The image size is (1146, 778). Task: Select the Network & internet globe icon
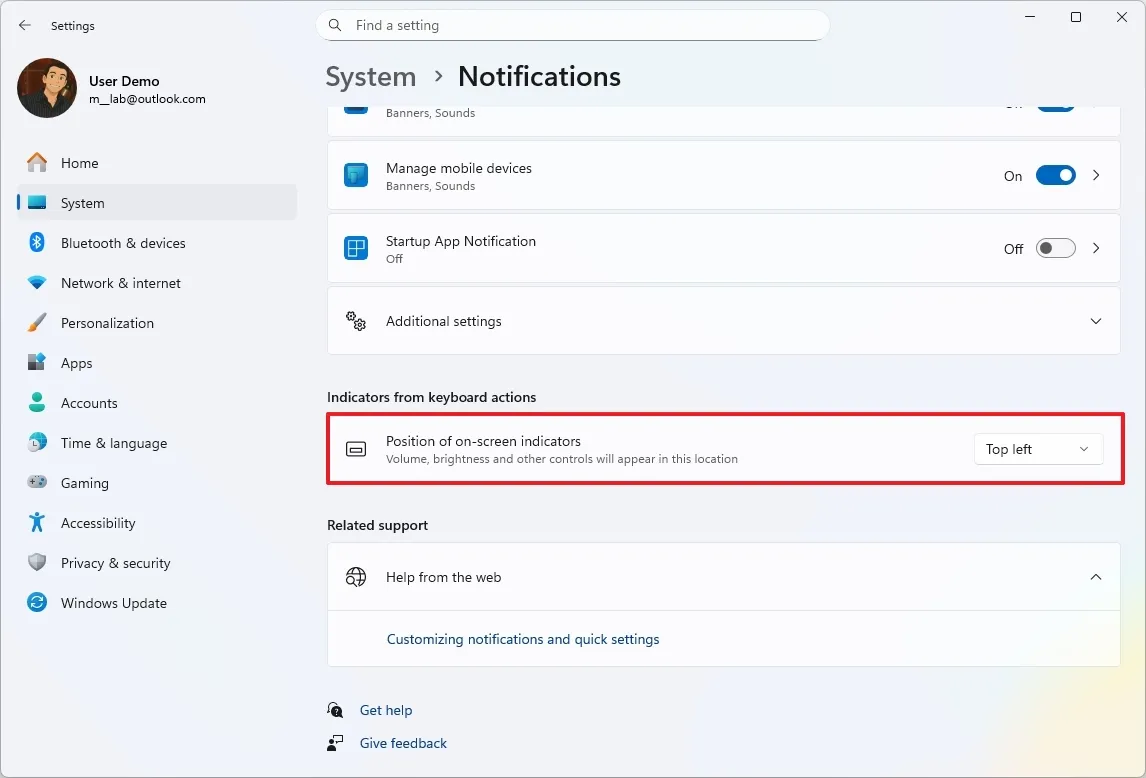click(x=37, y=283)
